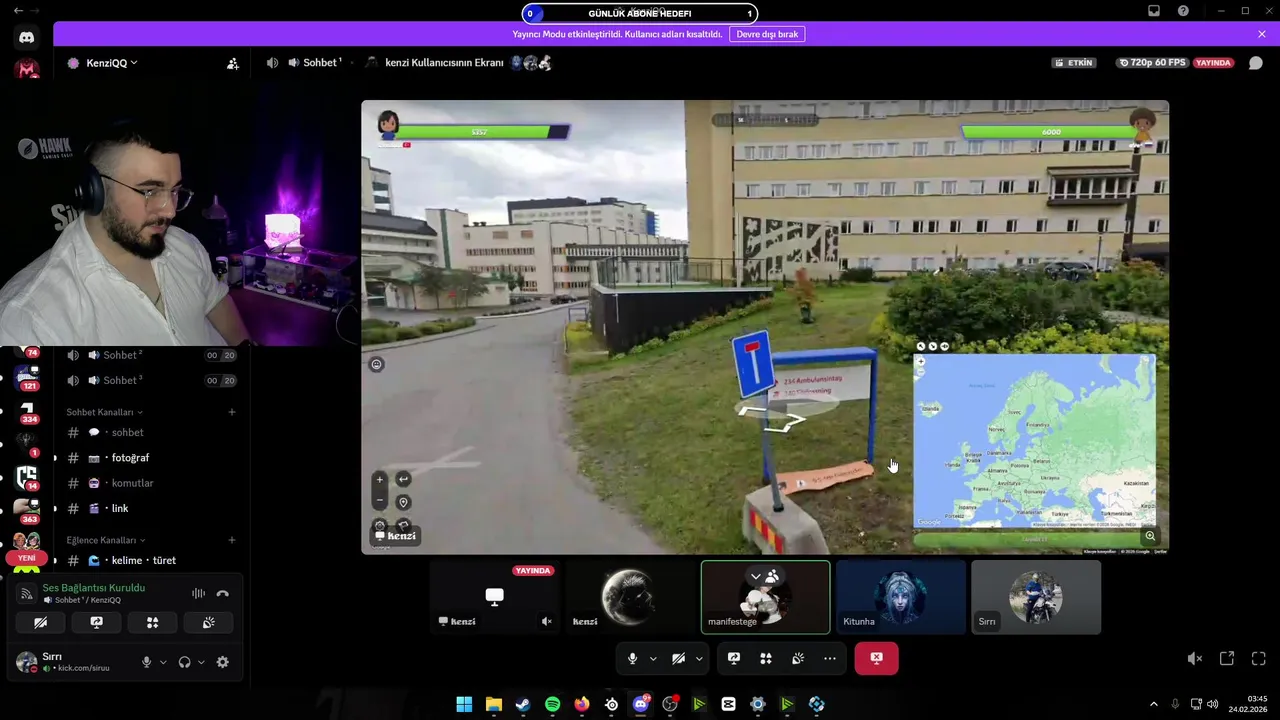Viewport: 1280px width, 720px height.
Task: Pop out the stream window
Action: tap(1227, 658)
